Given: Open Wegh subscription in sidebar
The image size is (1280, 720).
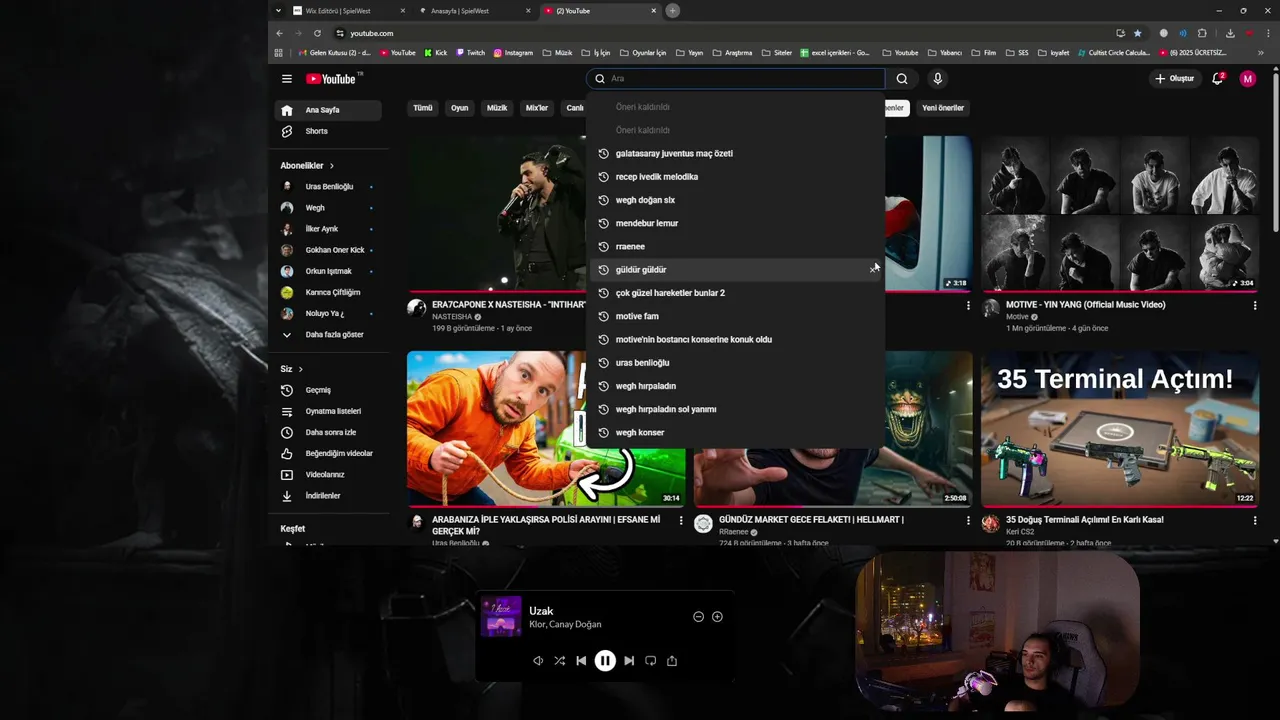Looking at the screenshot, I should tap(328, 208).
